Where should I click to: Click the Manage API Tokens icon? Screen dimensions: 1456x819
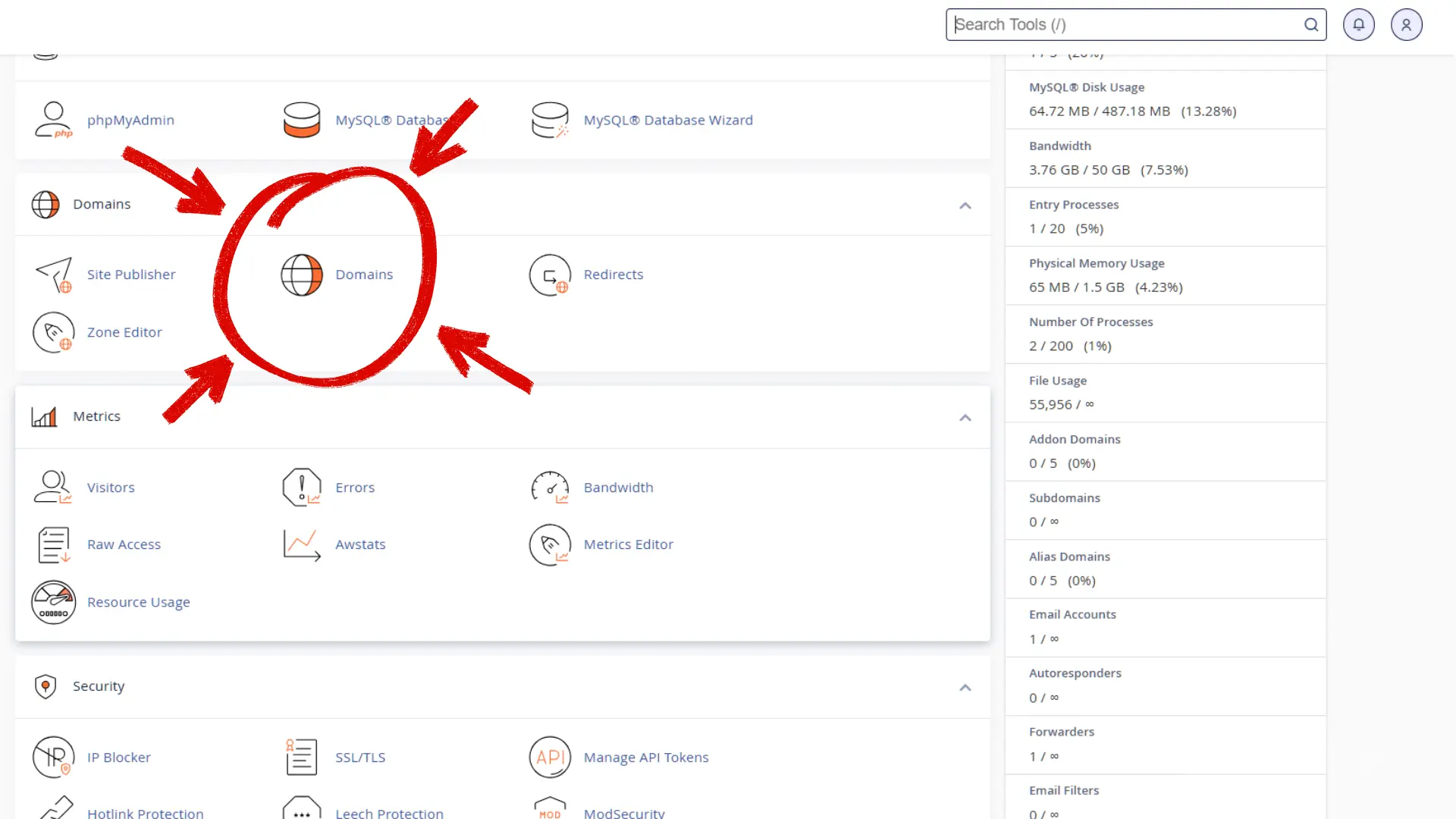pos(550,757)
